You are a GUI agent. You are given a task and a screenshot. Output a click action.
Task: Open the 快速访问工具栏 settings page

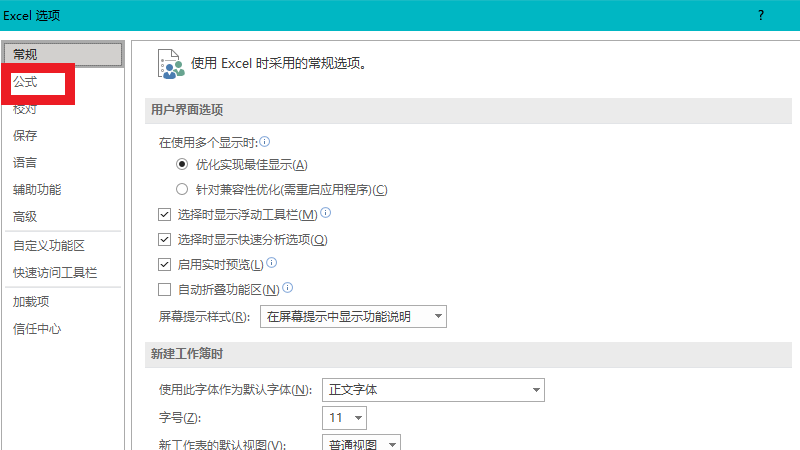[54, 273]
